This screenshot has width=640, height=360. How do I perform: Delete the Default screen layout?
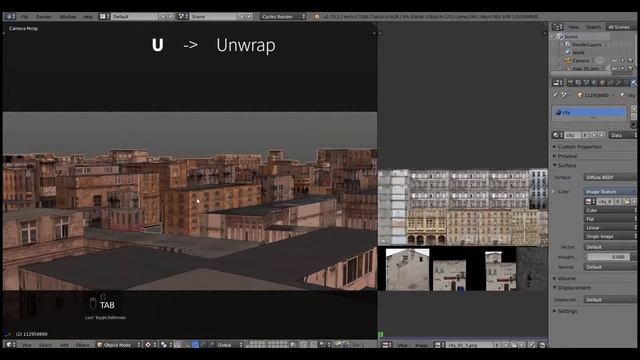(171, 17)
